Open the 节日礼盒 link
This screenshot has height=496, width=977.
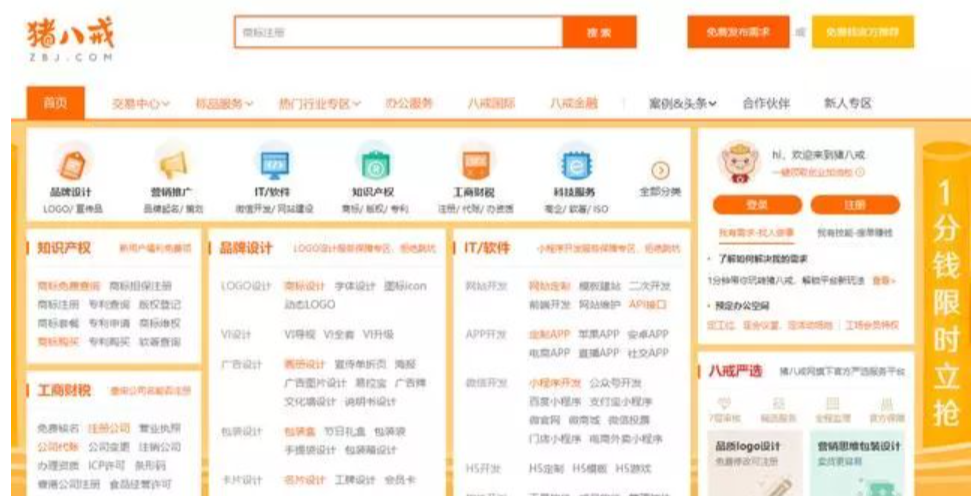[x=345, y=431]
